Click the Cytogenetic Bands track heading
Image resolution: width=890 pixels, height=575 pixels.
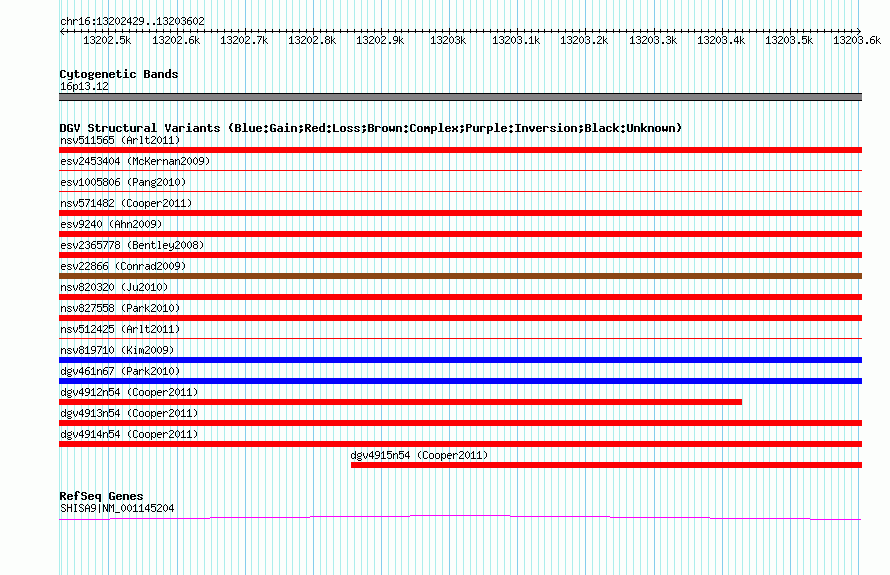point(119,74)
